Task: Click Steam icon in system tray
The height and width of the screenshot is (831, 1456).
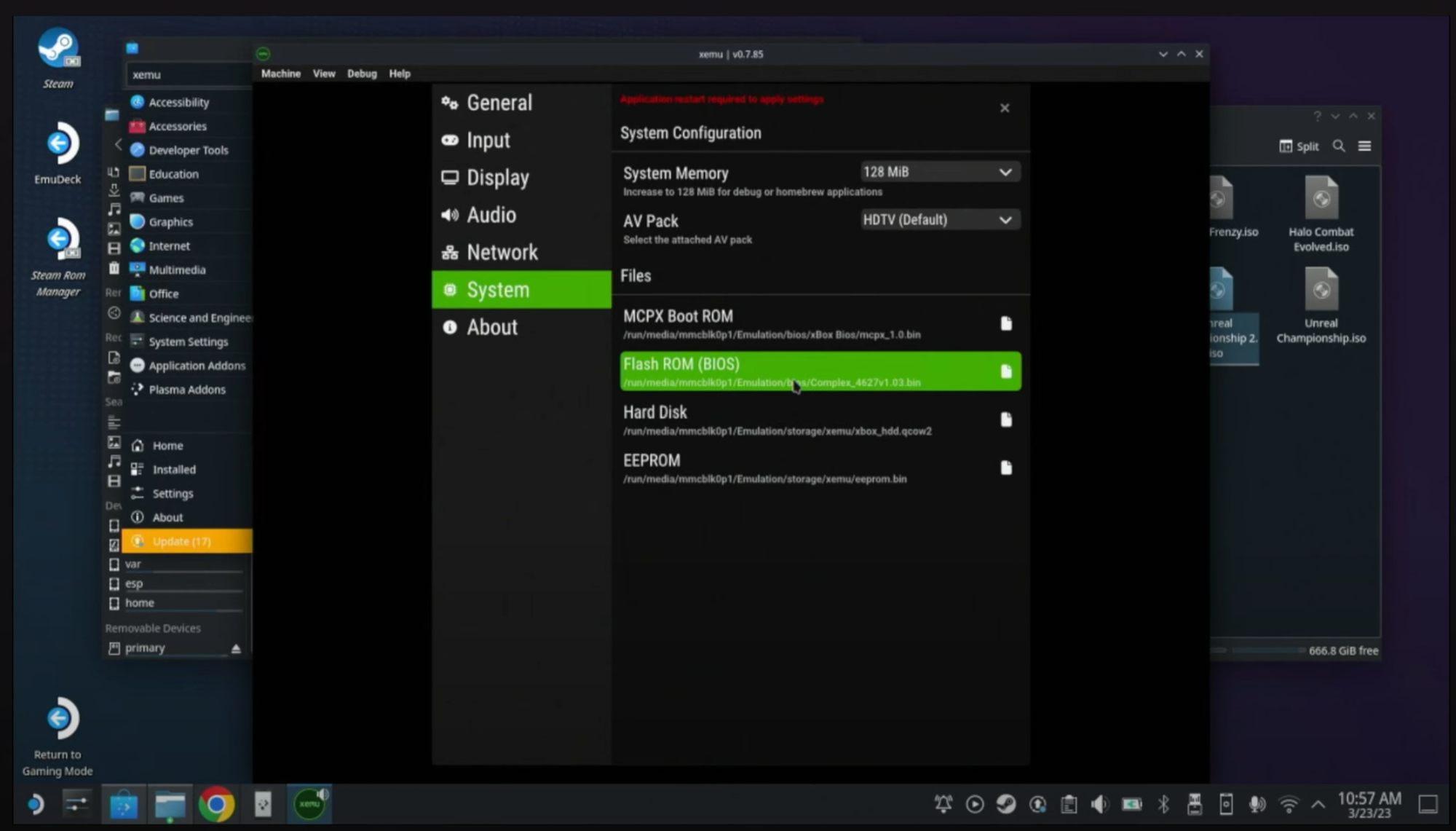Action: 1006,804
